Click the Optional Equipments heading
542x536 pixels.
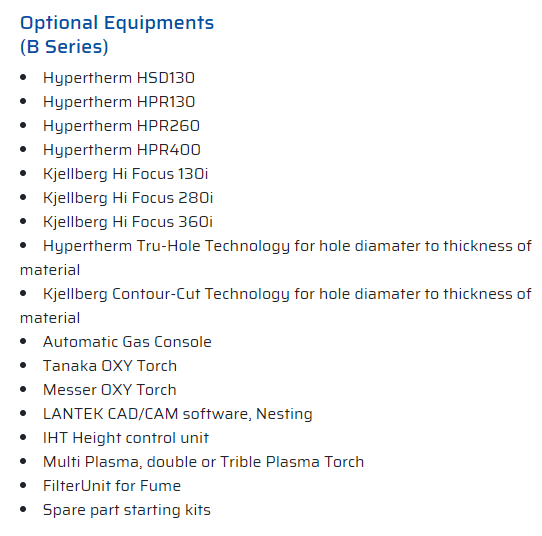117,23
